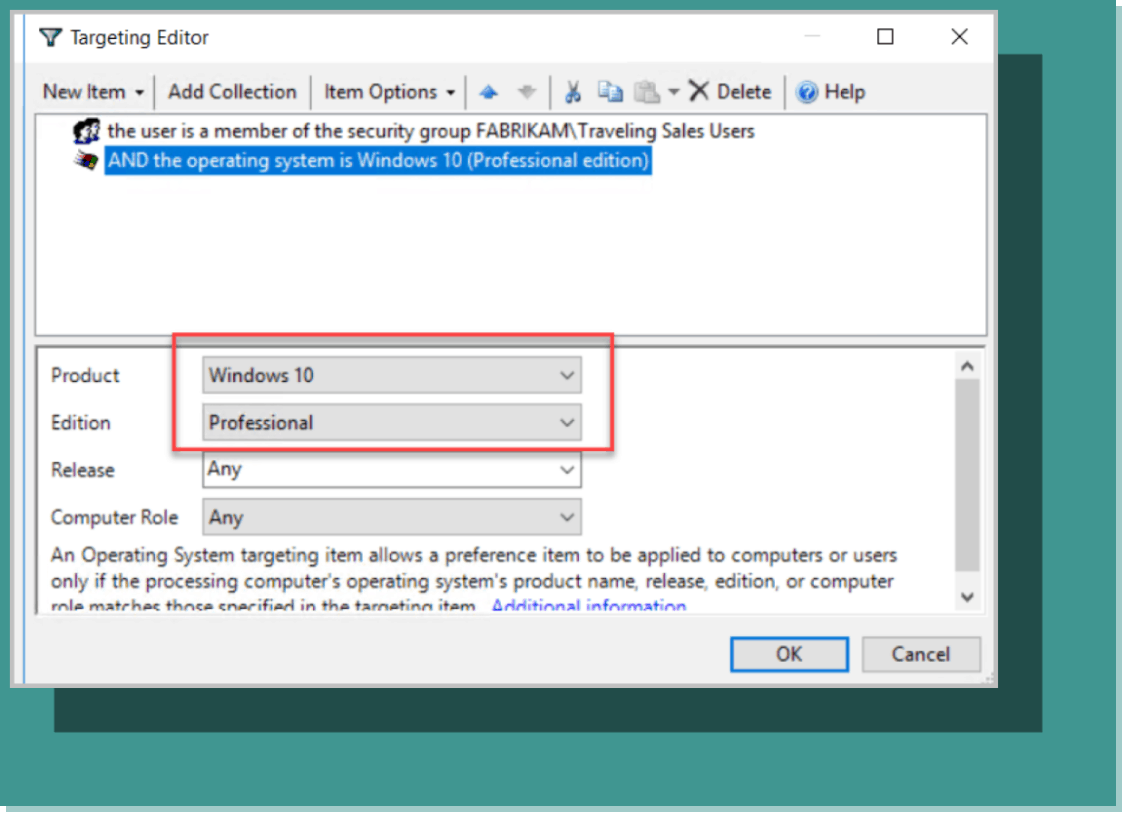Click the Paste clipboard icon
The width and height of the screenshot is (1128, 818).
[647, 92]
